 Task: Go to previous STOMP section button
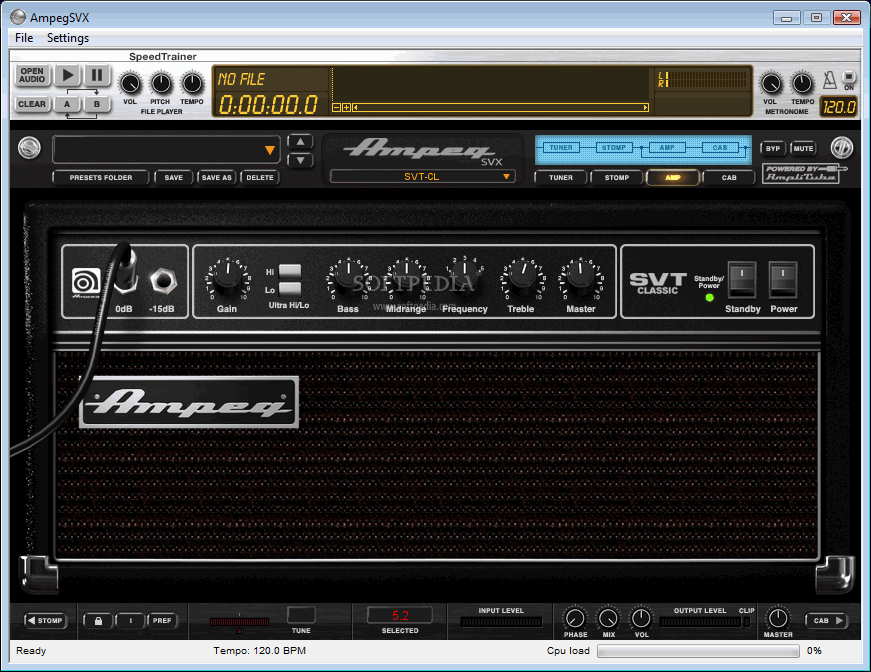46,620
